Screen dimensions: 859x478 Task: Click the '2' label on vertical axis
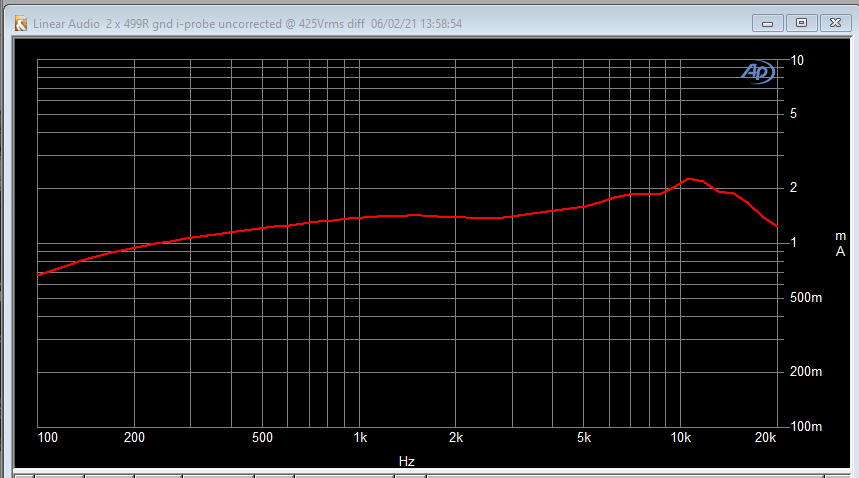793,187
